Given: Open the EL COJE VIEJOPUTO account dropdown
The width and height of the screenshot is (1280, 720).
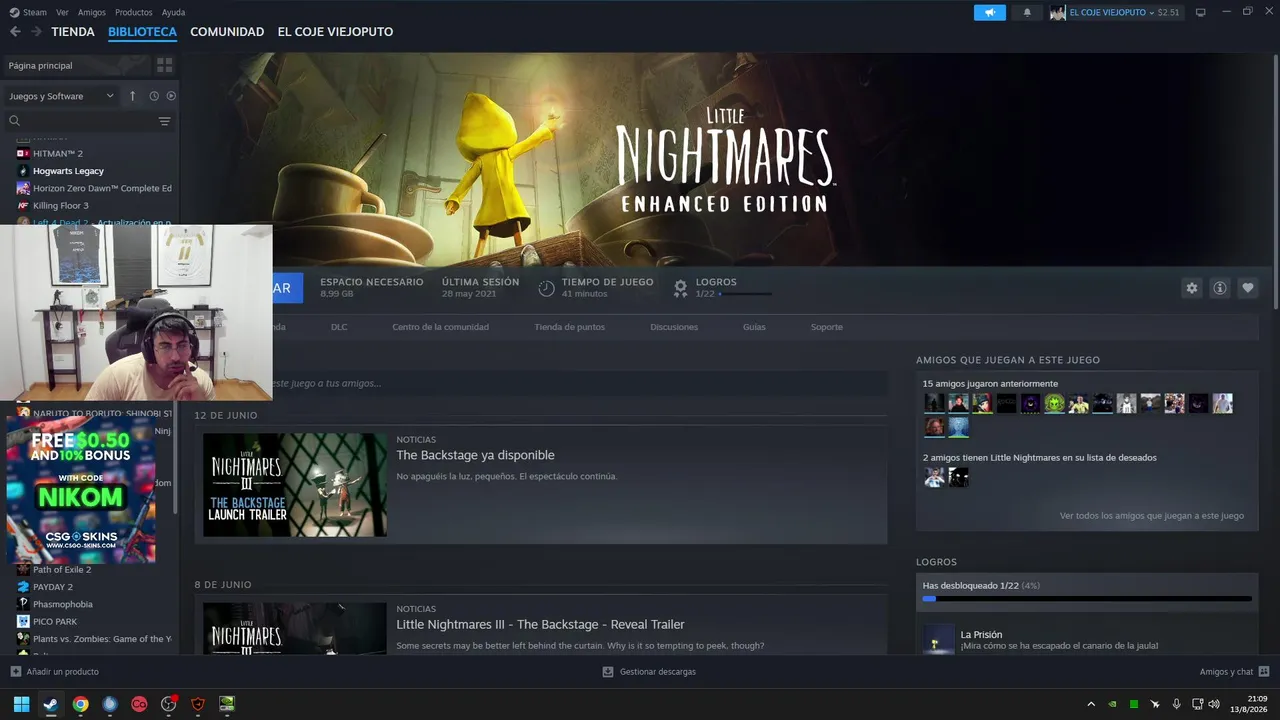Looking at the screenshot, I should point(1110,12).
